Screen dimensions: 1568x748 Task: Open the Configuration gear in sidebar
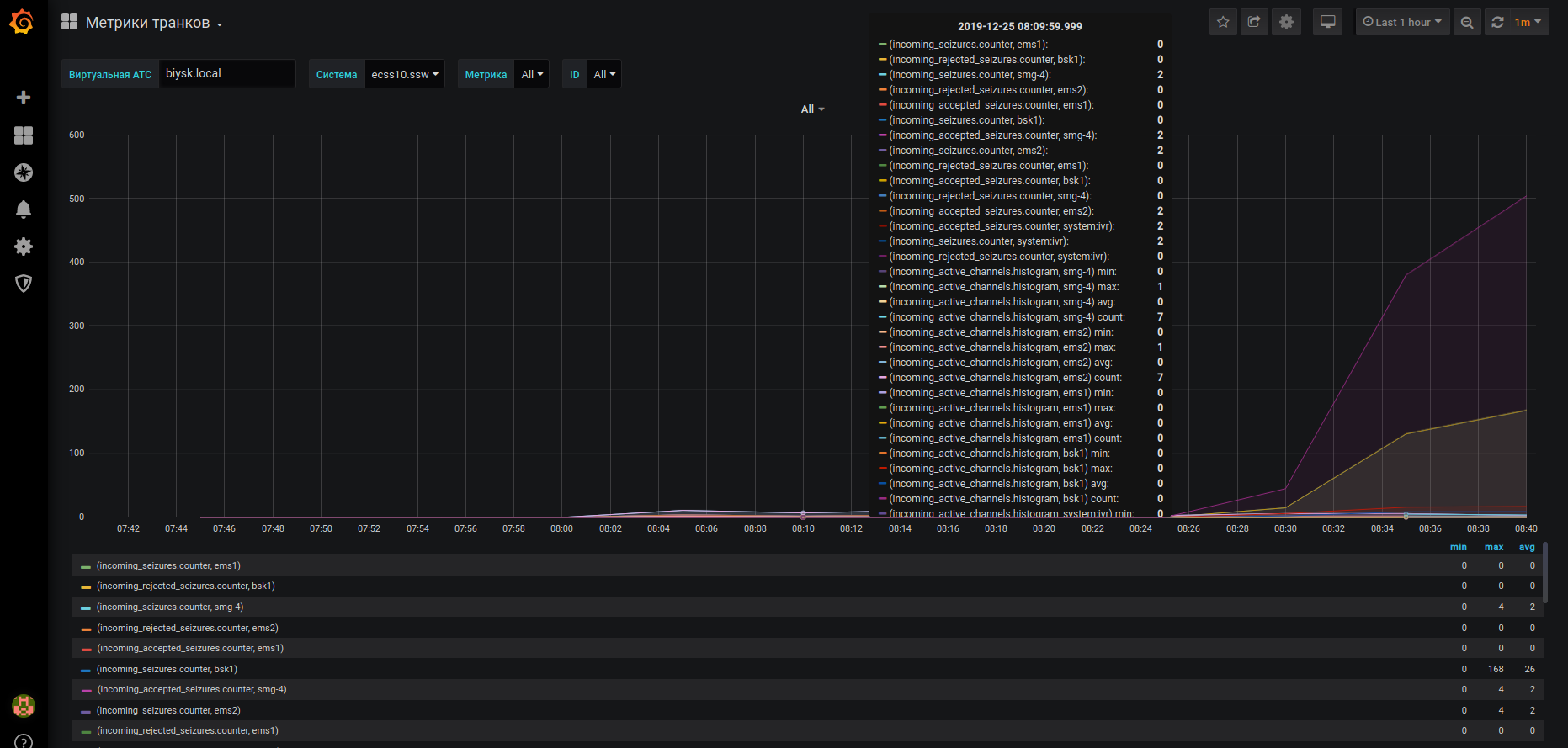point(24,247)
